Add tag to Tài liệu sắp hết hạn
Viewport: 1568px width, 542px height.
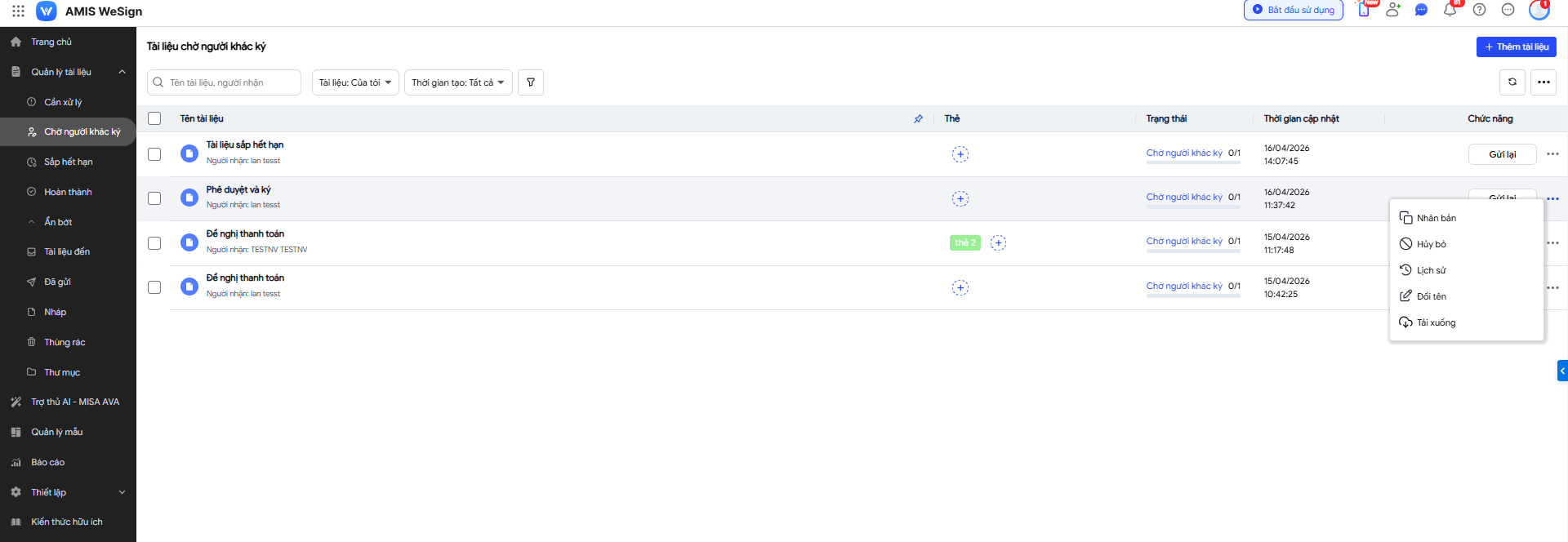click(x=960, y=154)
